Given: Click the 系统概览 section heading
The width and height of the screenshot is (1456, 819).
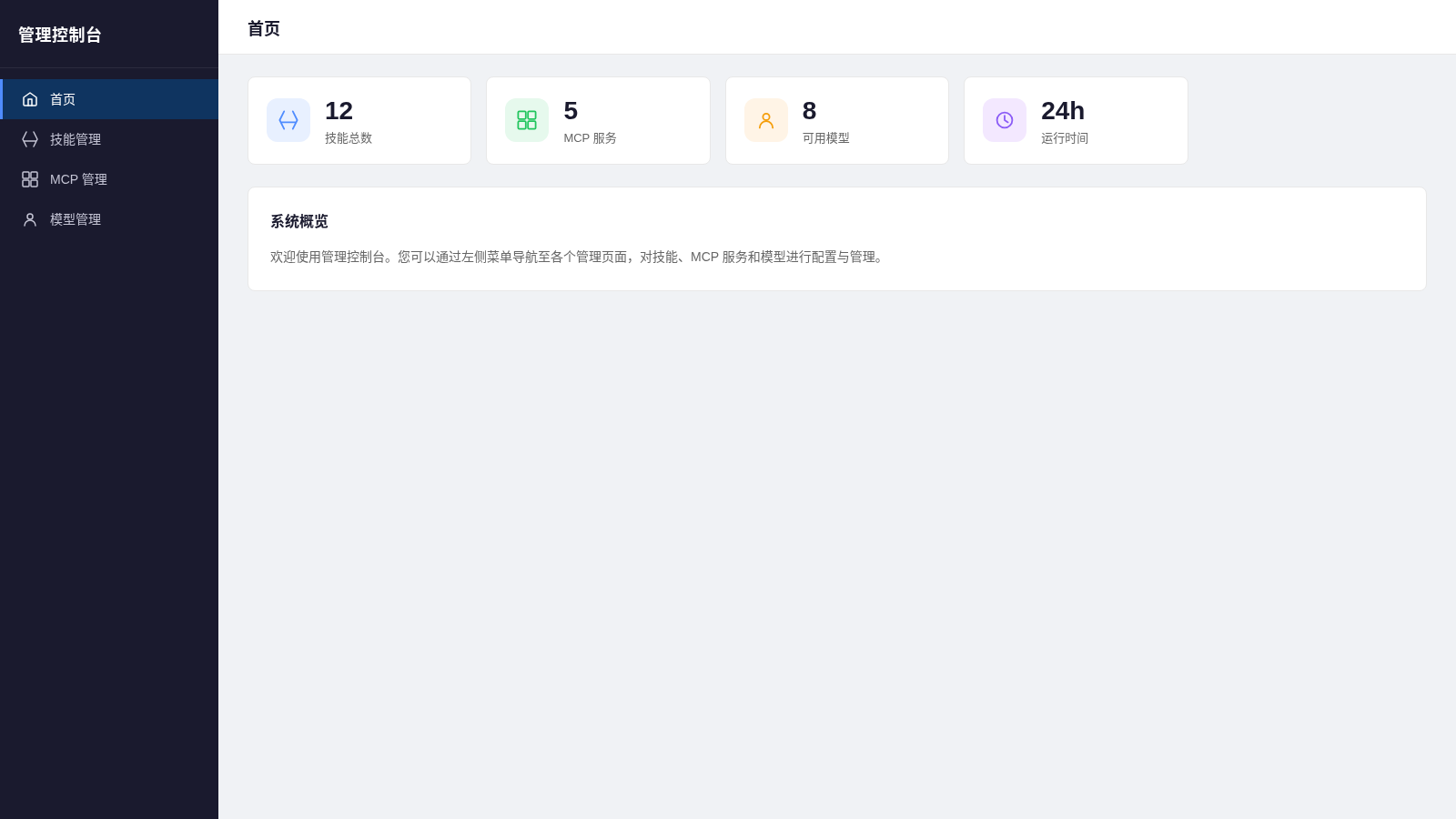Looking at the screenshot, I should click(299, 221).
